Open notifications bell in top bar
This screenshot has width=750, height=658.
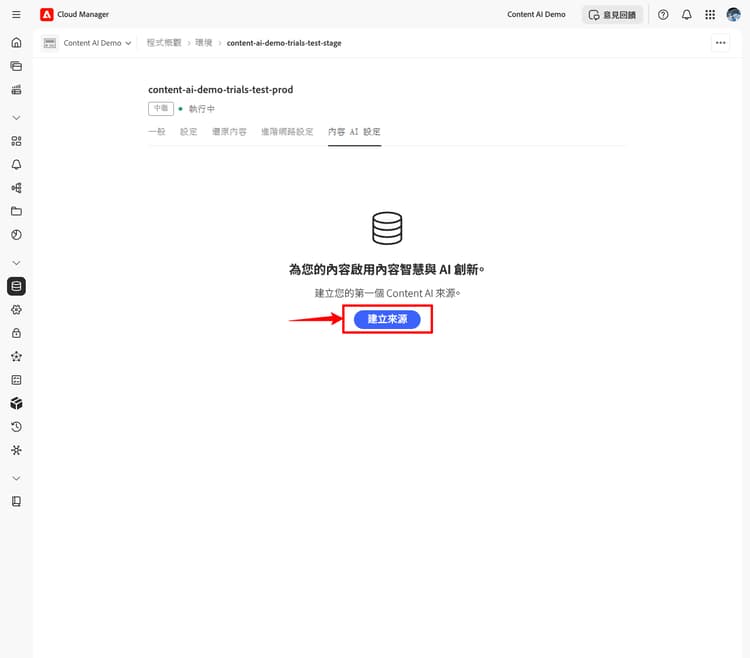686,15
